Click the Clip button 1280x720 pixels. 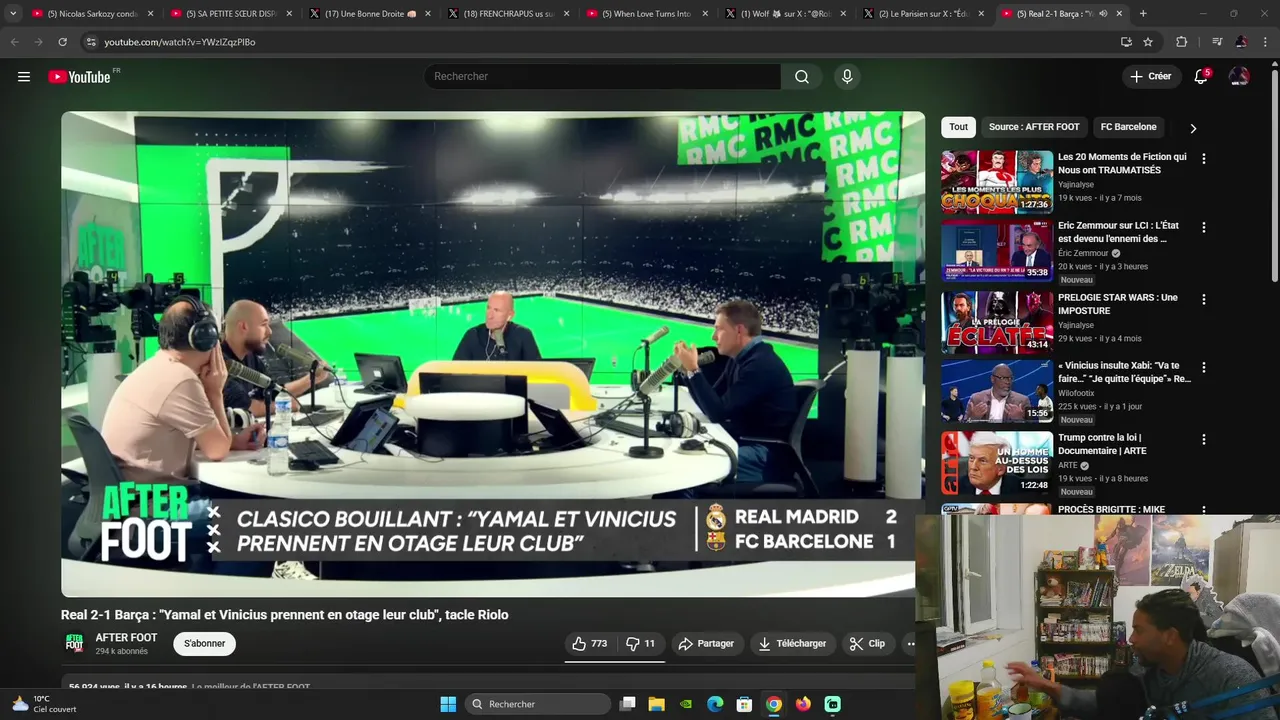coord(867,643)
